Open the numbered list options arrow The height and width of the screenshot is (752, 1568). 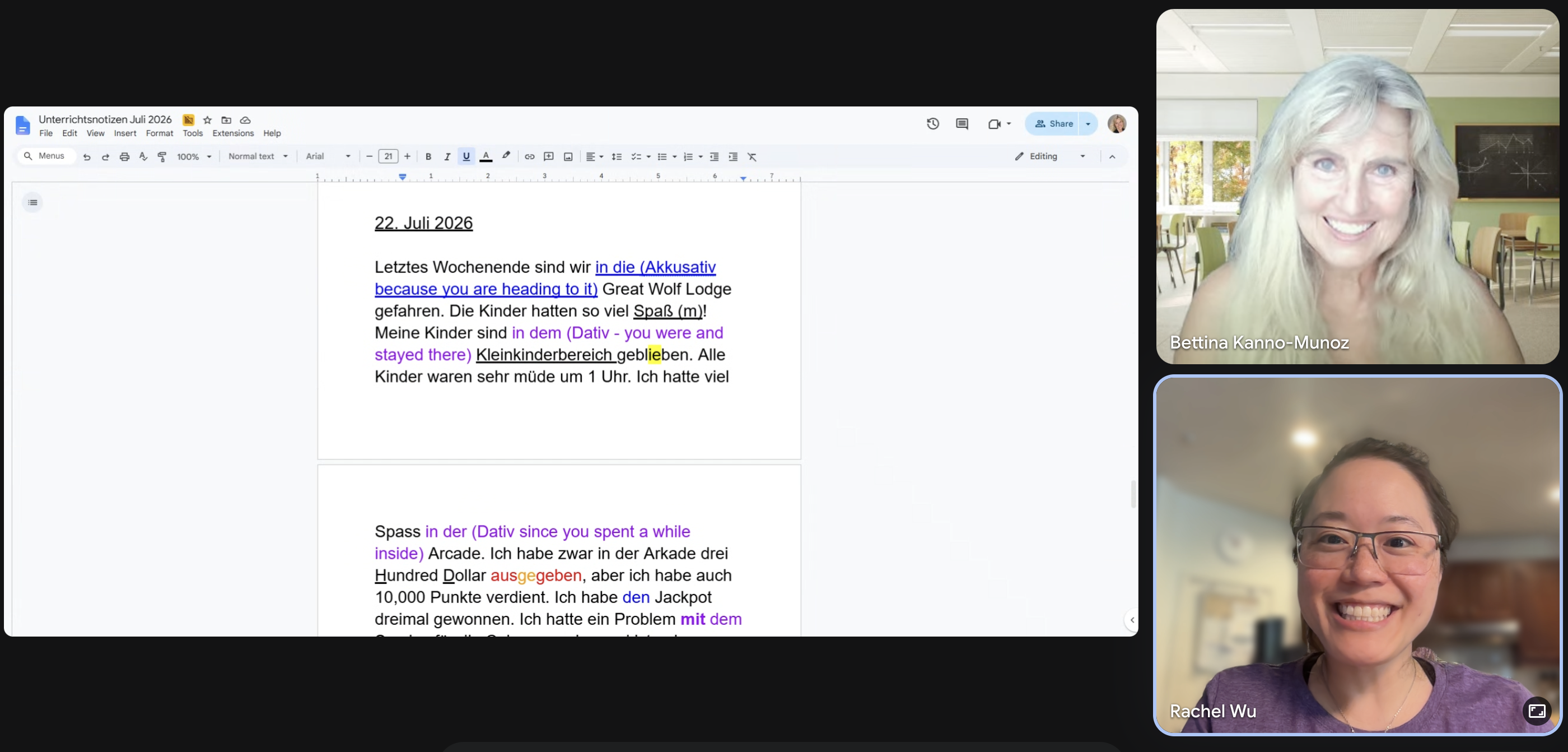701,157
